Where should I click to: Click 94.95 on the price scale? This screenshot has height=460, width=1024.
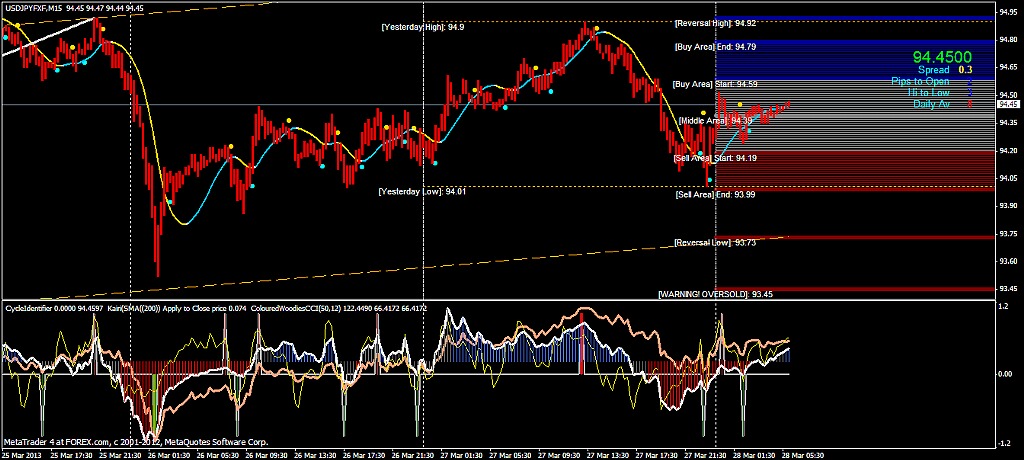pos(1009,12)
